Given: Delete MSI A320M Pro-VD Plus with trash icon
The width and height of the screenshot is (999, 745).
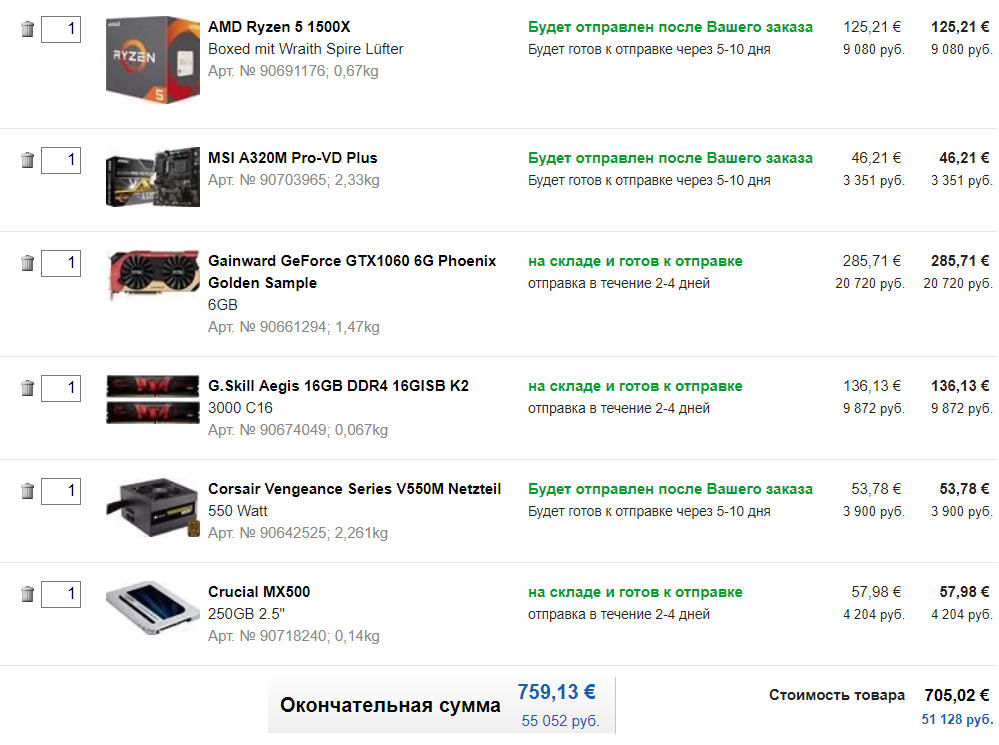Looking at the screenshot, I should [x=27, y=160].
